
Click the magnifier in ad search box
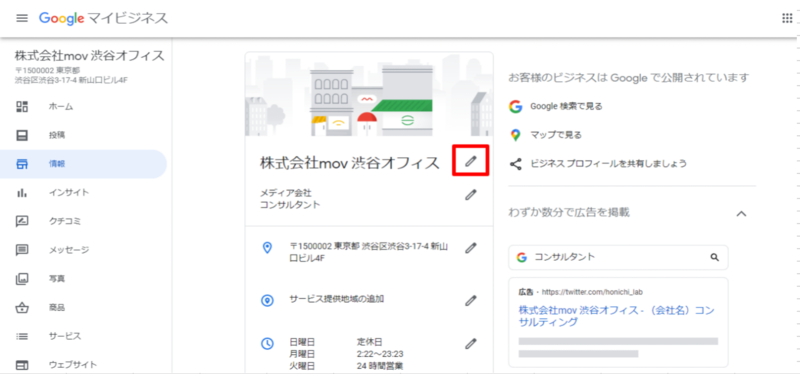pos(714,257)
